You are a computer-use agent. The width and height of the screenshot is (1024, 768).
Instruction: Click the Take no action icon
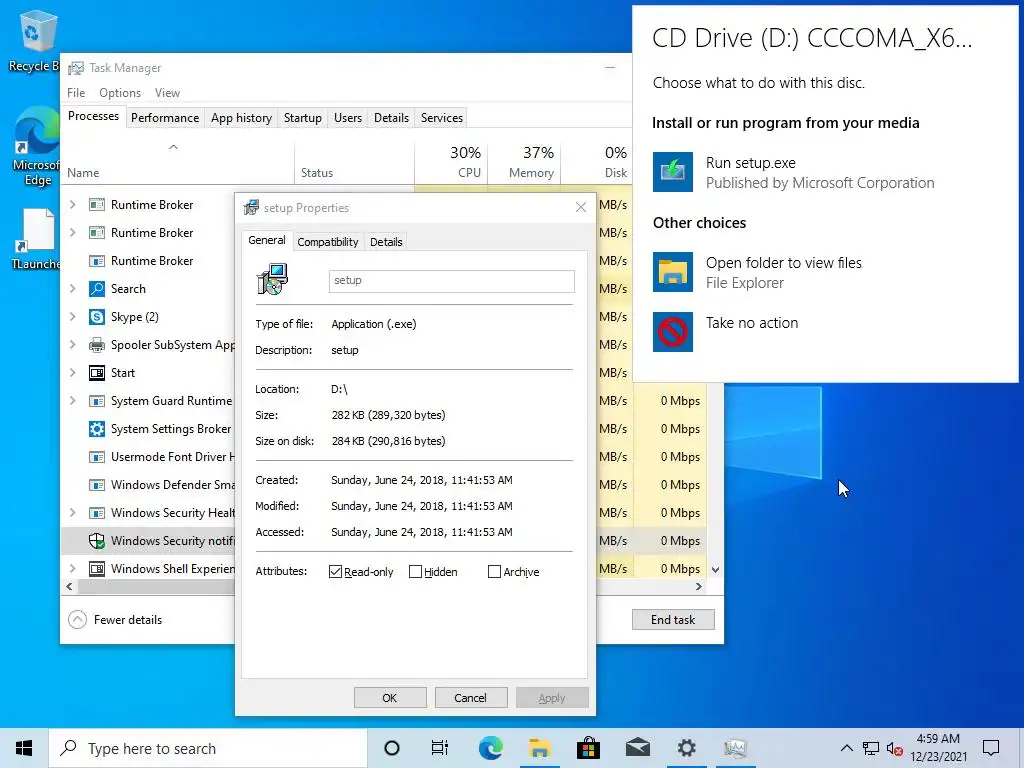pyautogui.click(x=673, y=332)
